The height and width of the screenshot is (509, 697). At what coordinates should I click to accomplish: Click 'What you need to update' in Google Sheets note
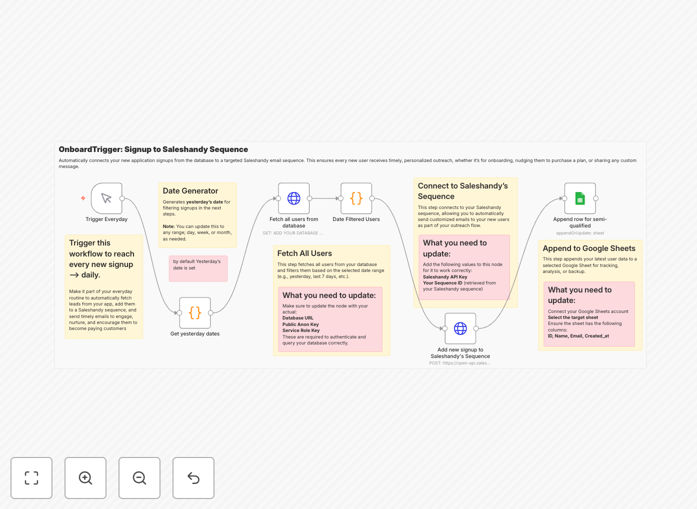pyautogui.click(x=580, y=295)
